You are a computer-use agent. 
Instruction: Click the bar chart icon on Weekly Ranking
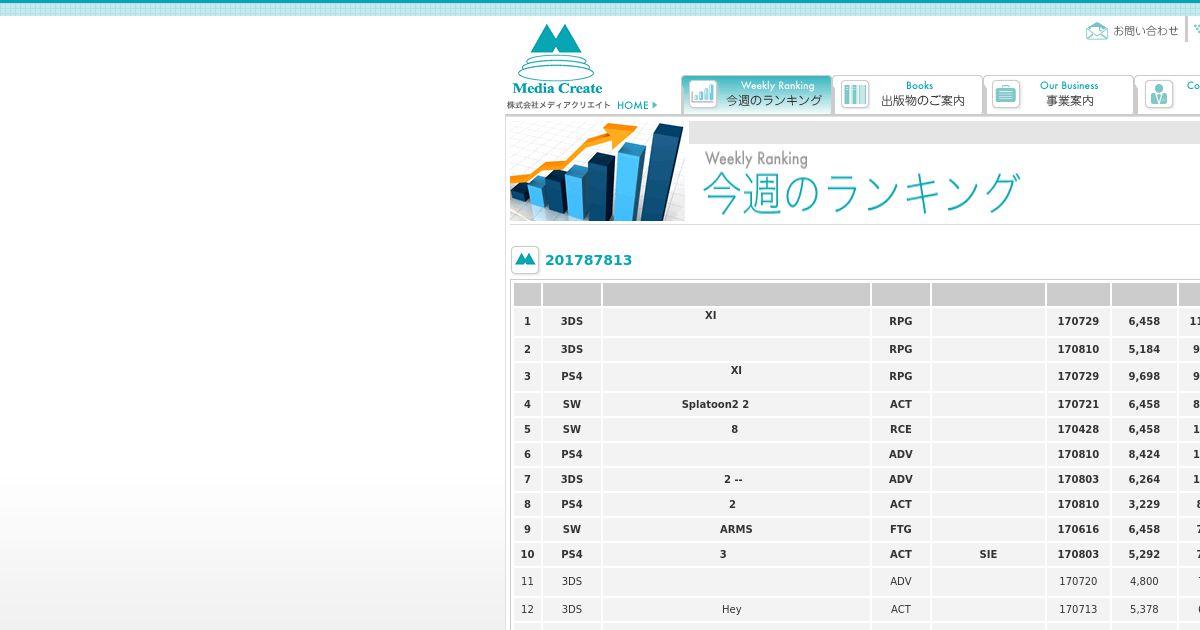[x=703, y=94]
